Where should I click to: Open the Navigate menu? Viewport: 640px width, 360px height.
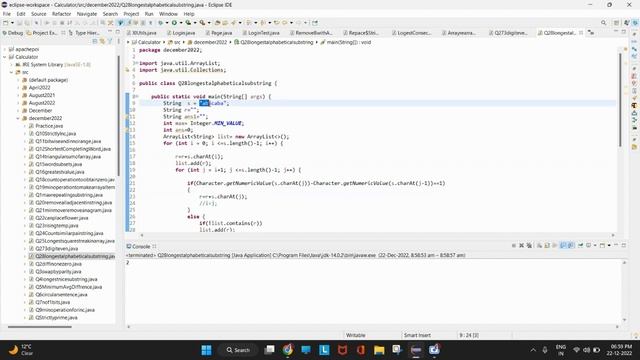tap(87, 14)
